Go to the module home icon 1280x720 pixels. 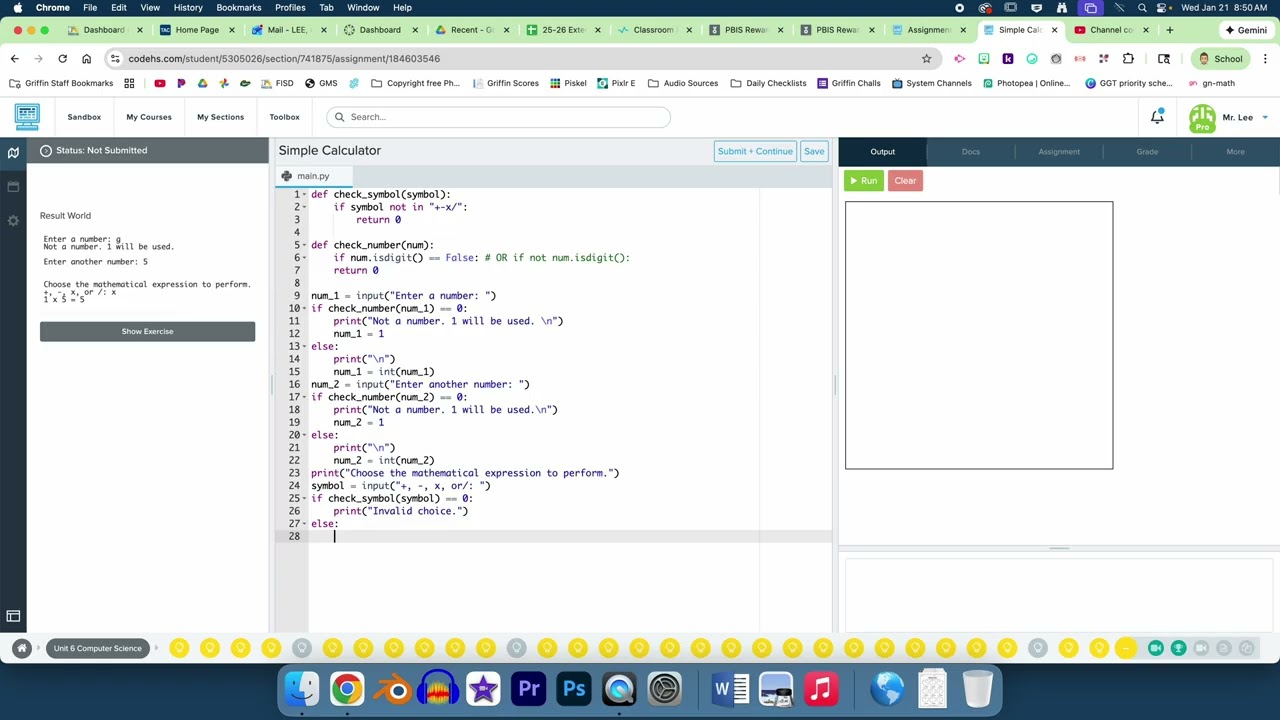(x=21, y=648)
